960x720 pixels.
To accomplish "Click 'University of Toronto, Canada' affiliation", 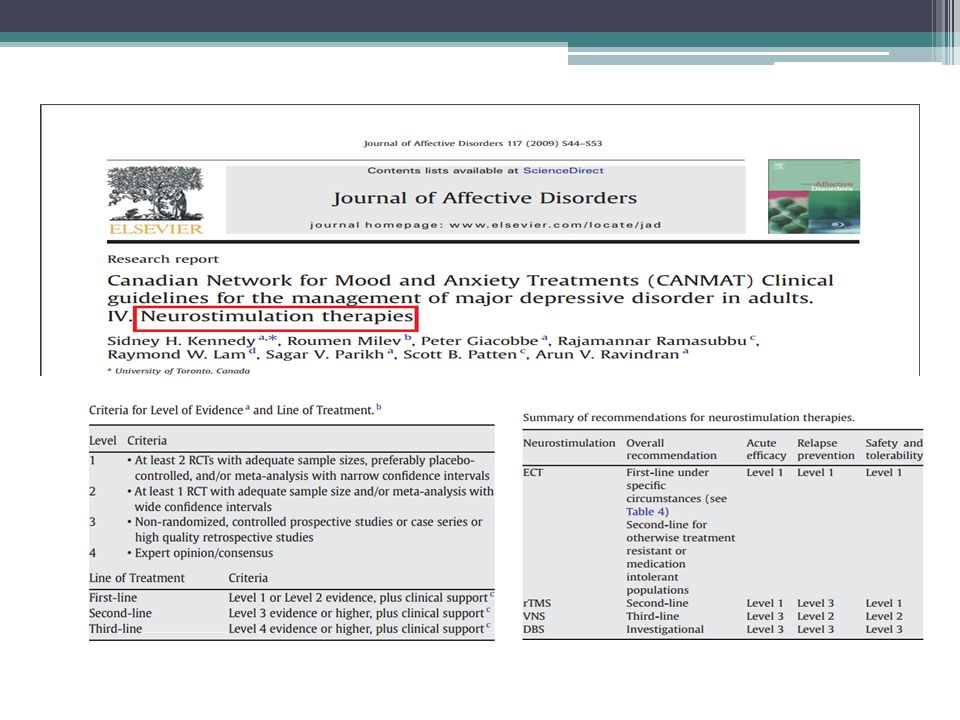I will pyautogui.click(x=182, y=371).
